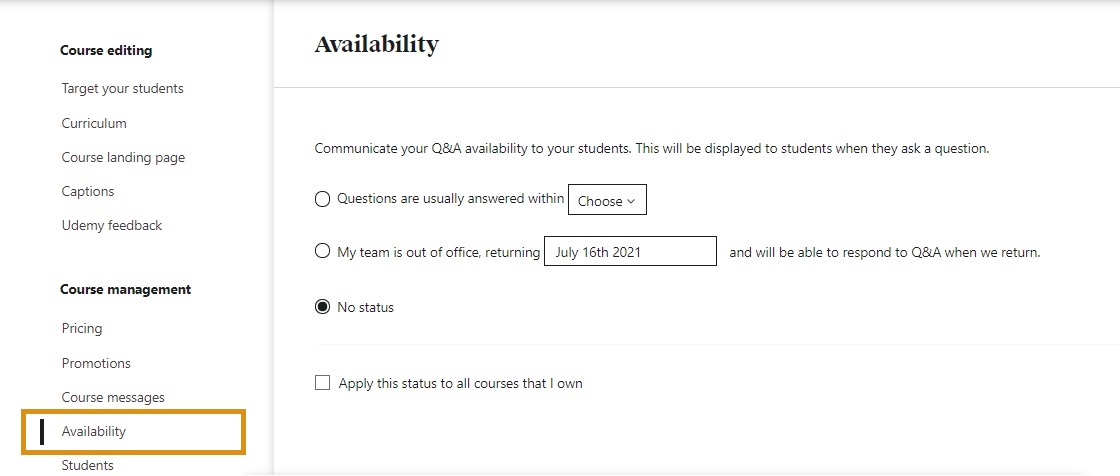
Task: Click the 'Course management' sidebar heading
Action: [125, 290]
